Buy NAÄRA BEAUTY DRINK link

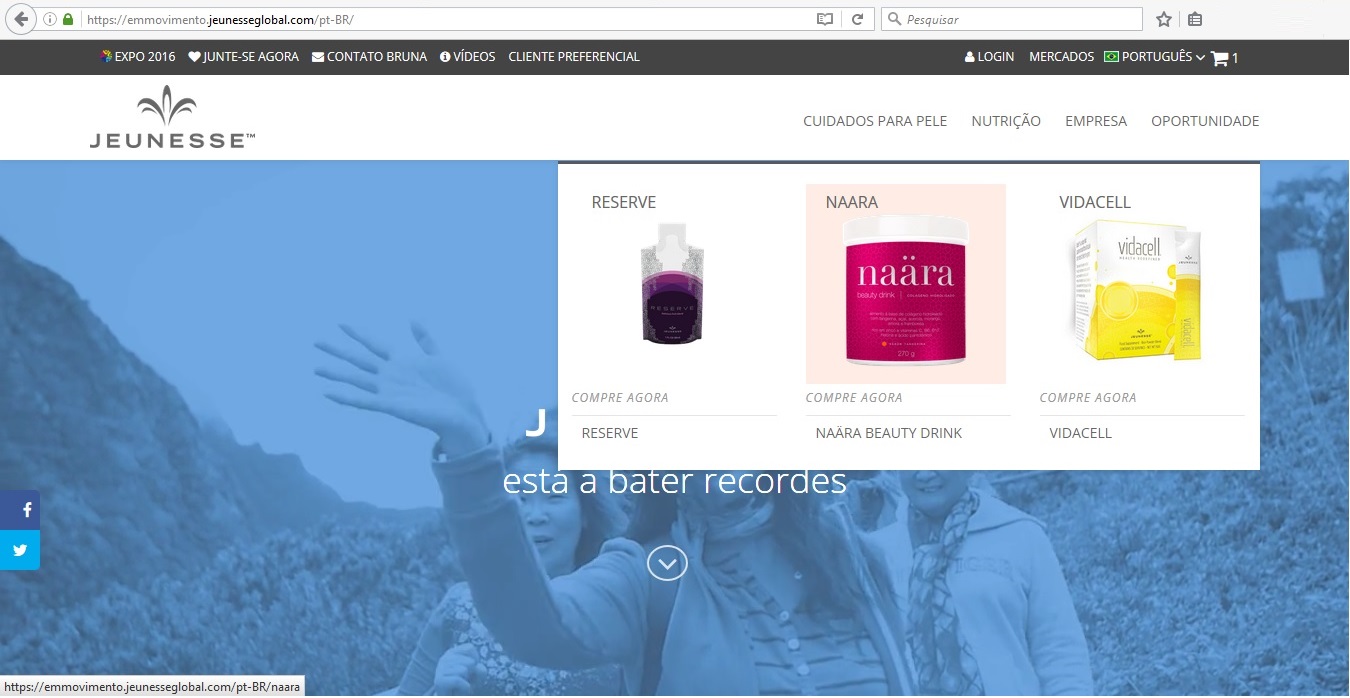click(889, 433)
